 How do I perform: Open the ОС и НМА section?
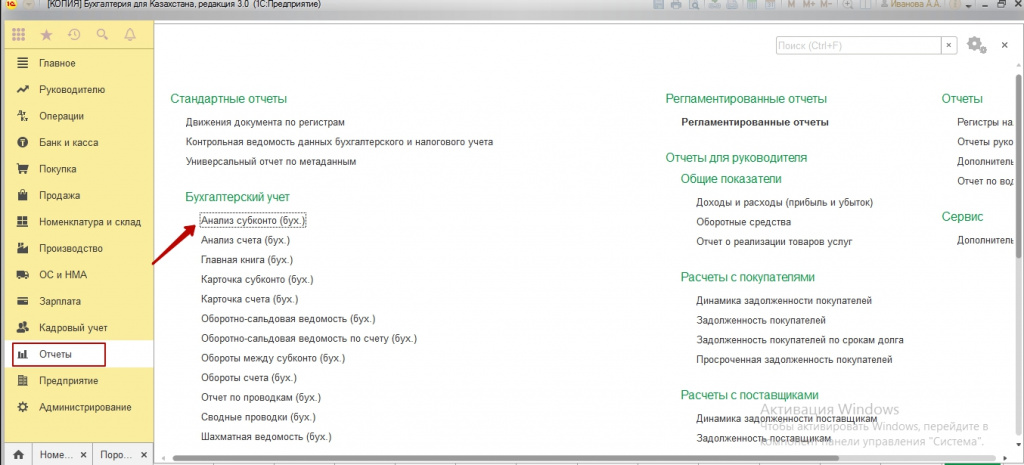pos(77,275)
